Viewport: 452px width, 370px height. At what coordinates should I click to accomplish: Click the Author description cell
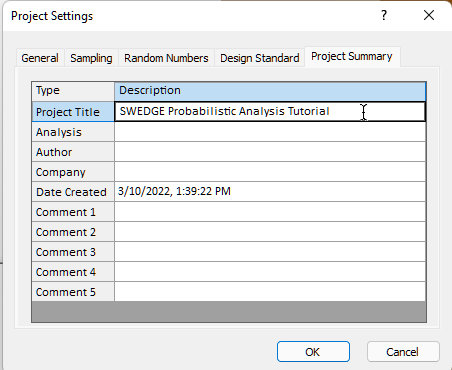tap(270, 152)
